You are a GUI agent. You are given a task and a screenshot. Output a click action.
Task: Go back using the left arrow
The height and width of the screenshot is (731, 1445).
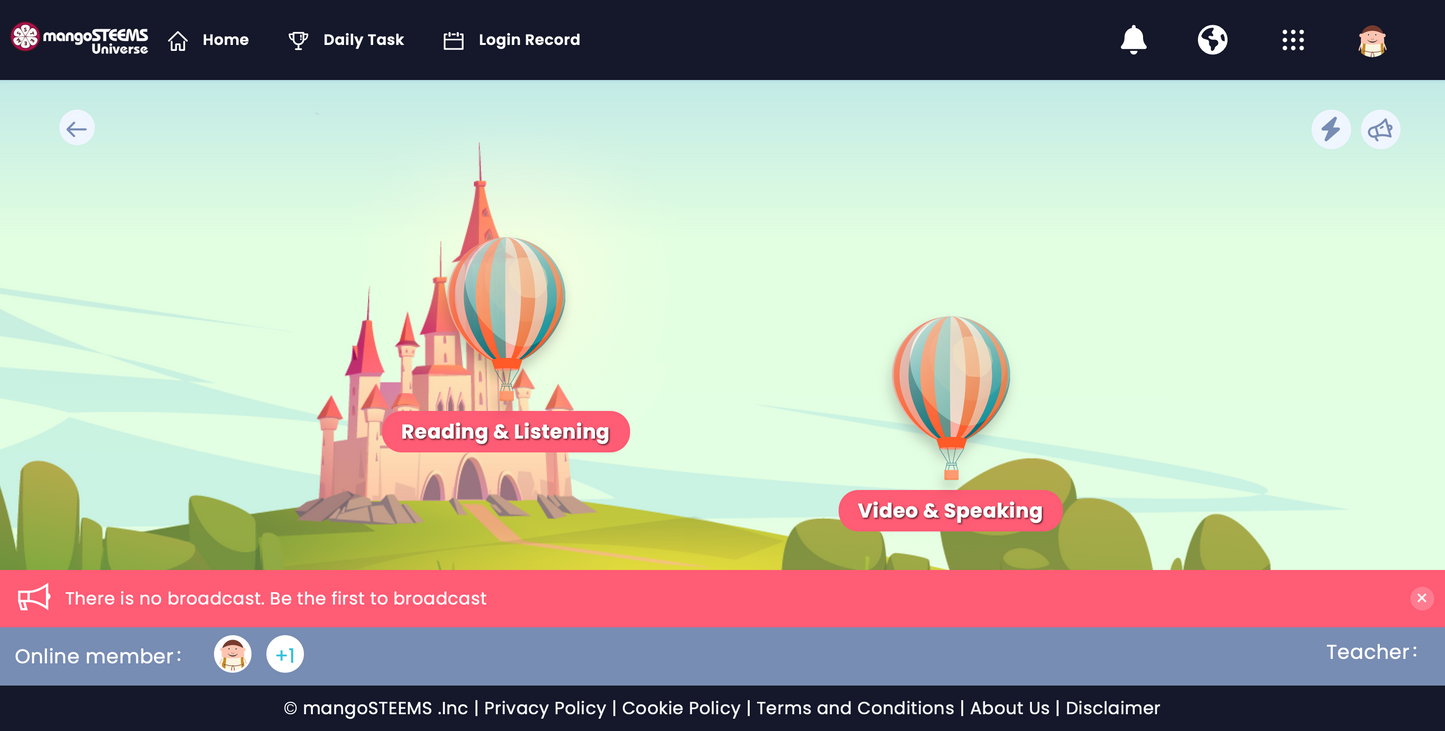77,128
